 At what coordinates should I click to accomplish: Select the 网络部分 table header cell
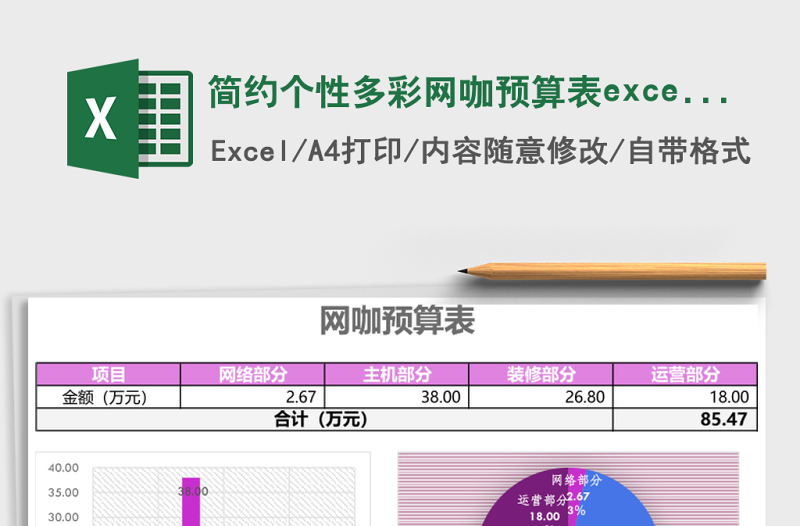click(252, 375)
